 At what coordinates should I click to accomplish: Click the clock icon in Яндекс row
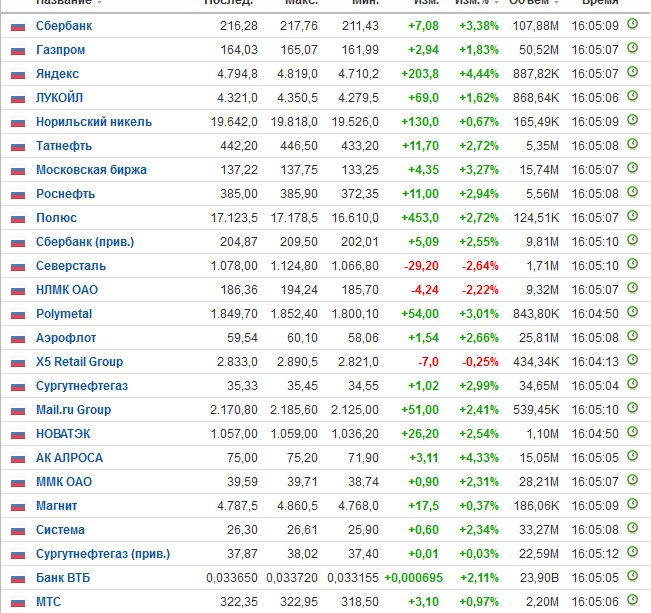pyautogui.click(x=632, y=72)
